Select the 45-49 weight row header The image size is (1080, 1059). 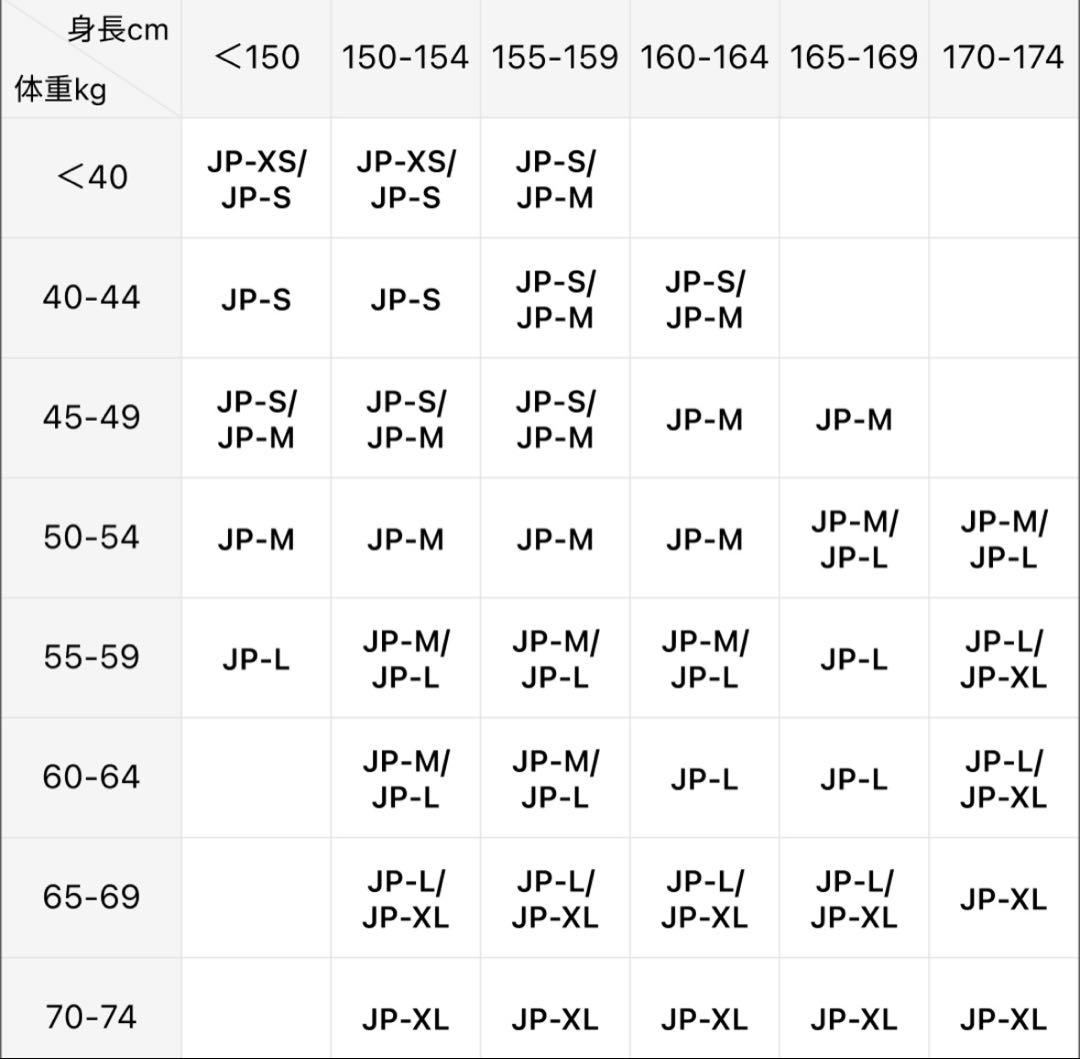[92, 417]
